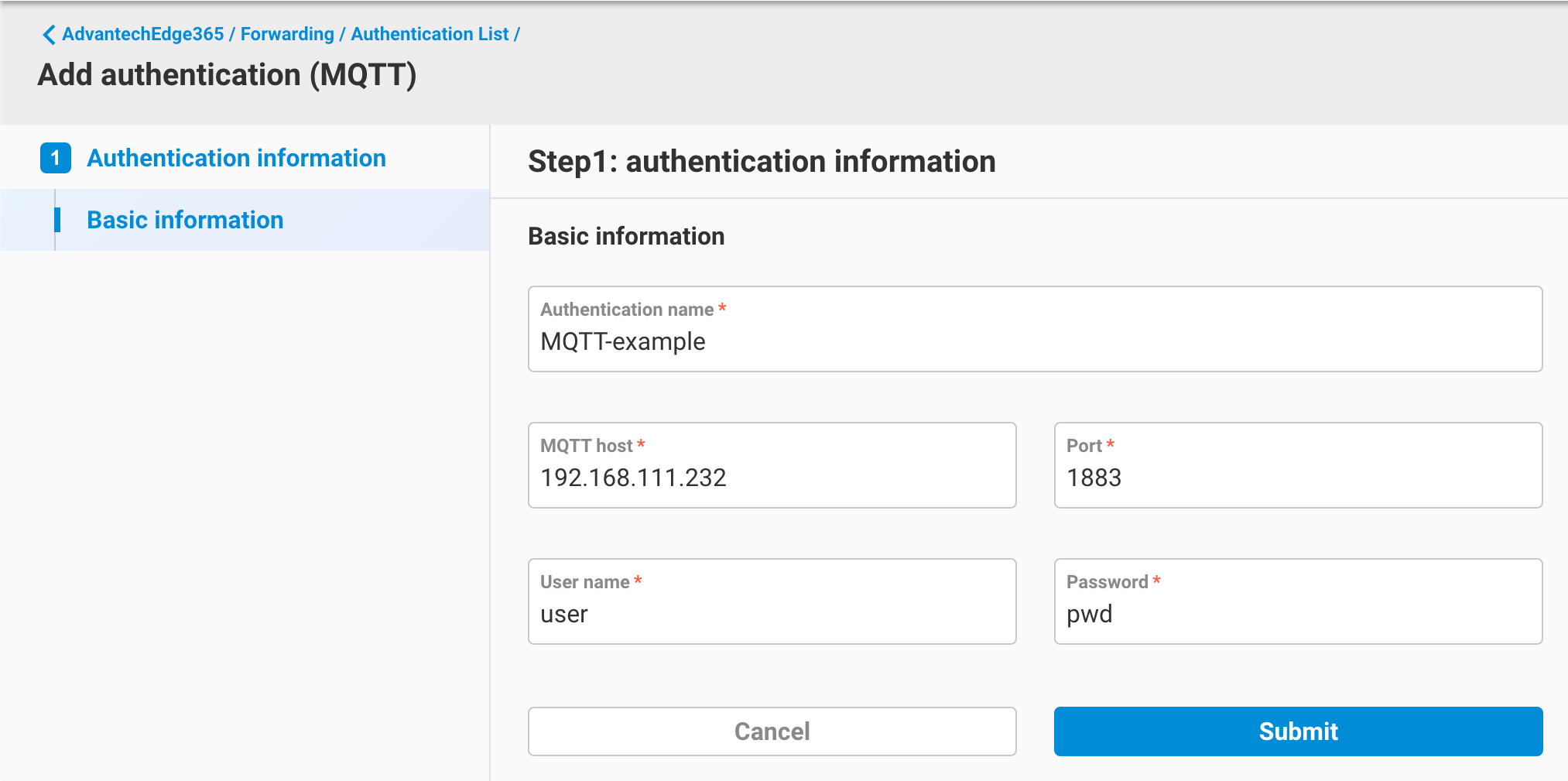
Task: Select step indicator numbered 1
Action: [55, 158]
